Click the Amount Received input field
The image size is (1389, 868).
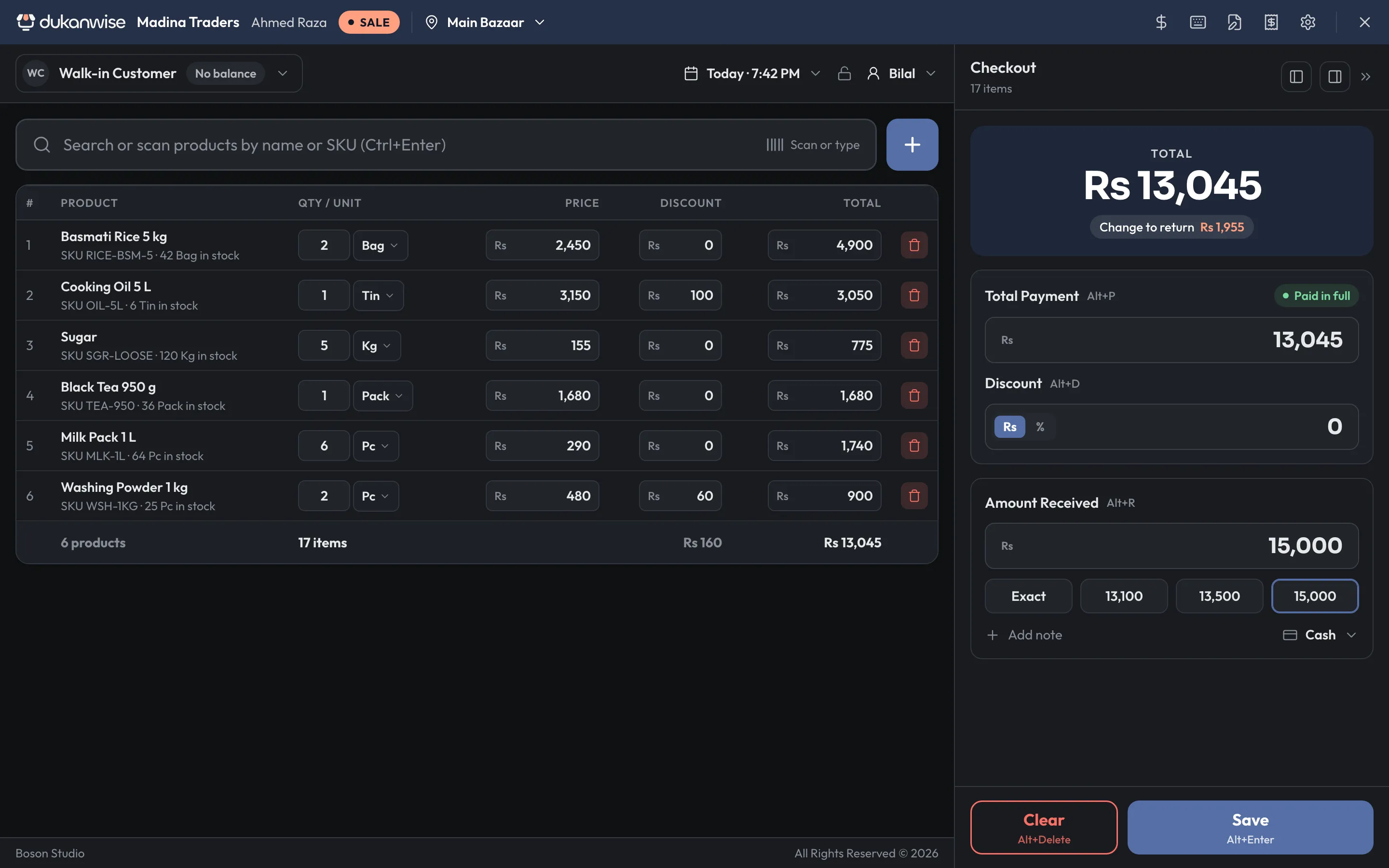[1171, 545]
